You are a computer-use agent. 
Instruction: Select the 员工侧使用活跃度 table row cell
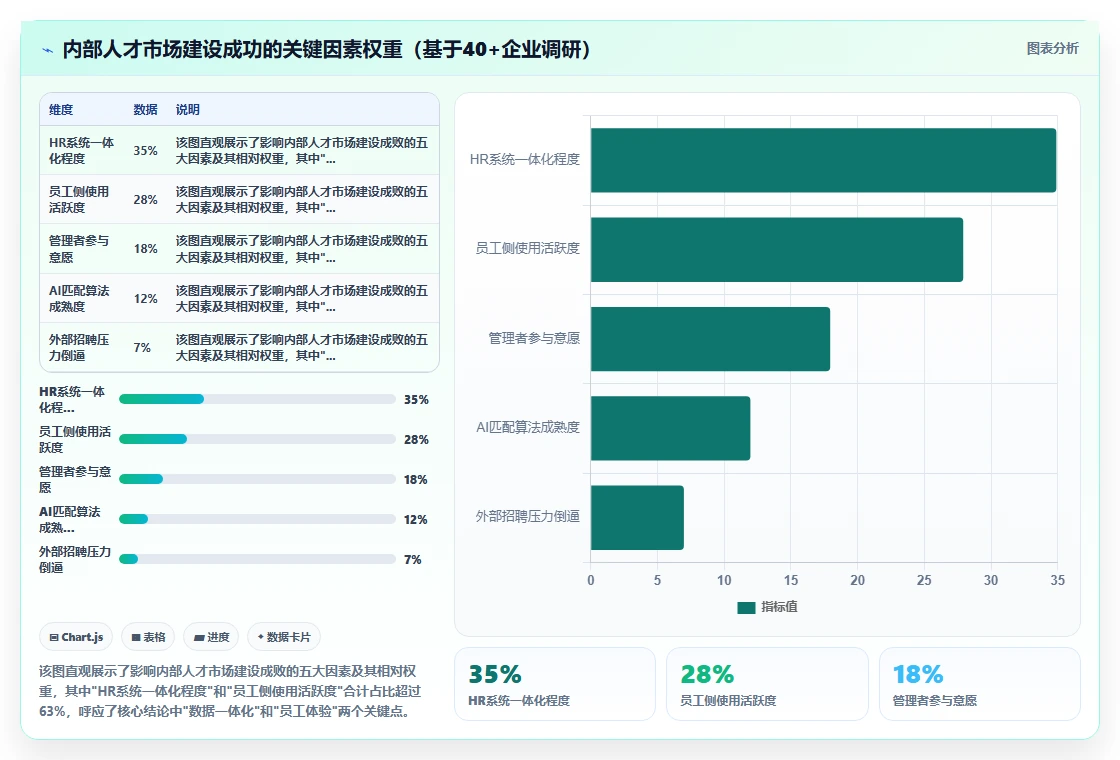click(x=79, y=199)
